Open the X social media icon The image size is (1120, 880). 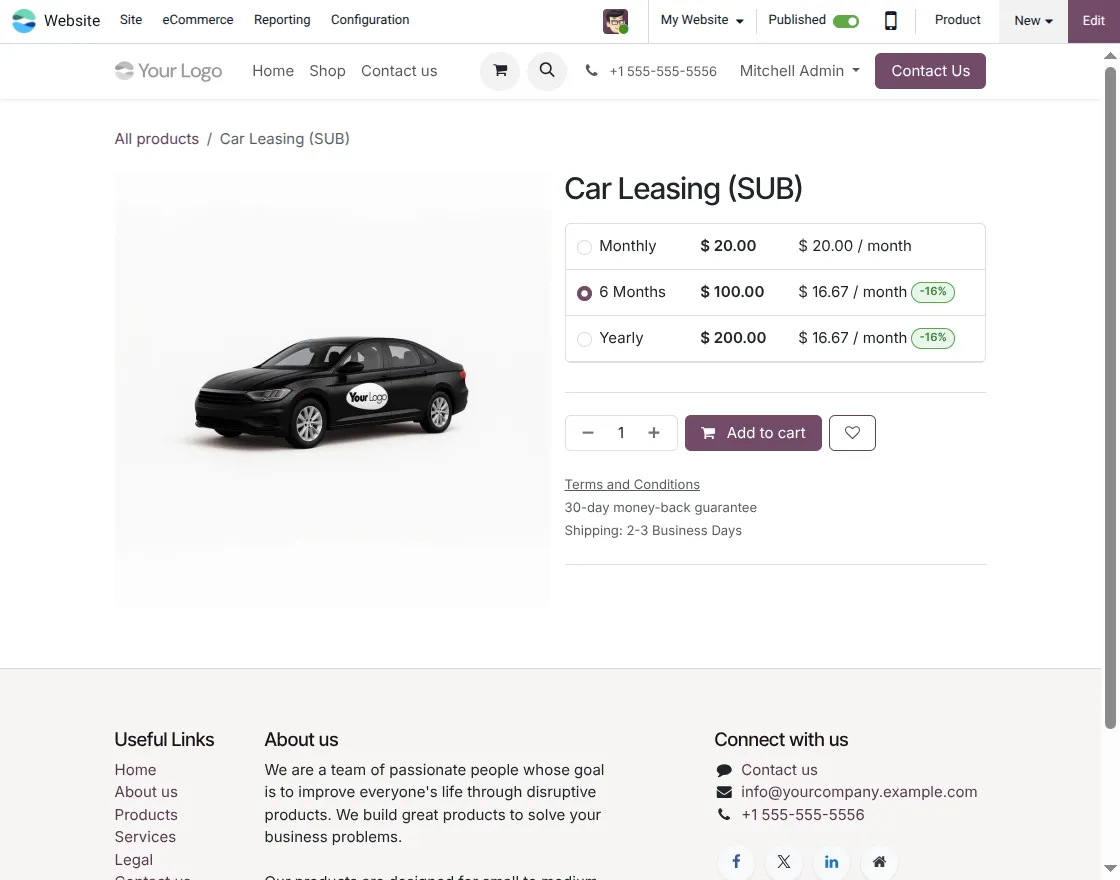pyautogui.click(x=783, y=861)
